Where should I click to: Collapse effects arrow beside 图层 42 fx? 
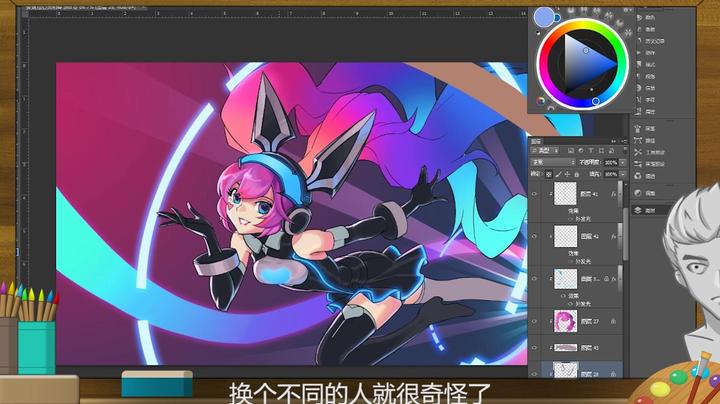(x=619, y=236)
